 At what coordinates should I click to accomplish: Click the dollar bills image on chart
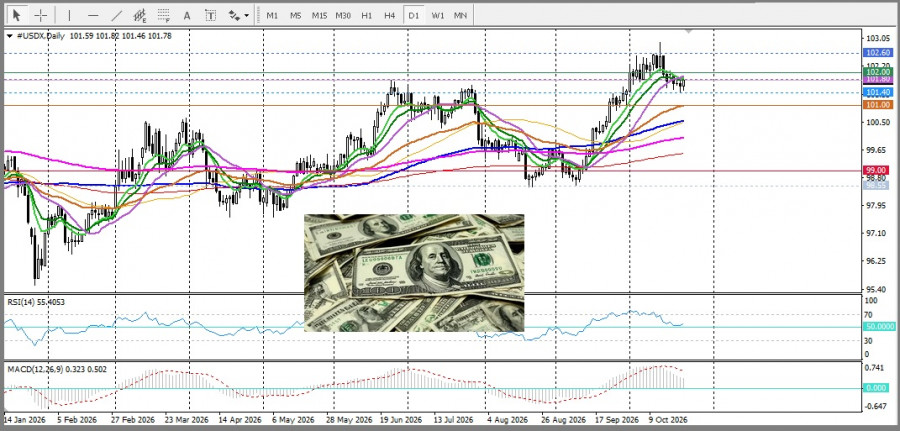[x=414, y=273]
